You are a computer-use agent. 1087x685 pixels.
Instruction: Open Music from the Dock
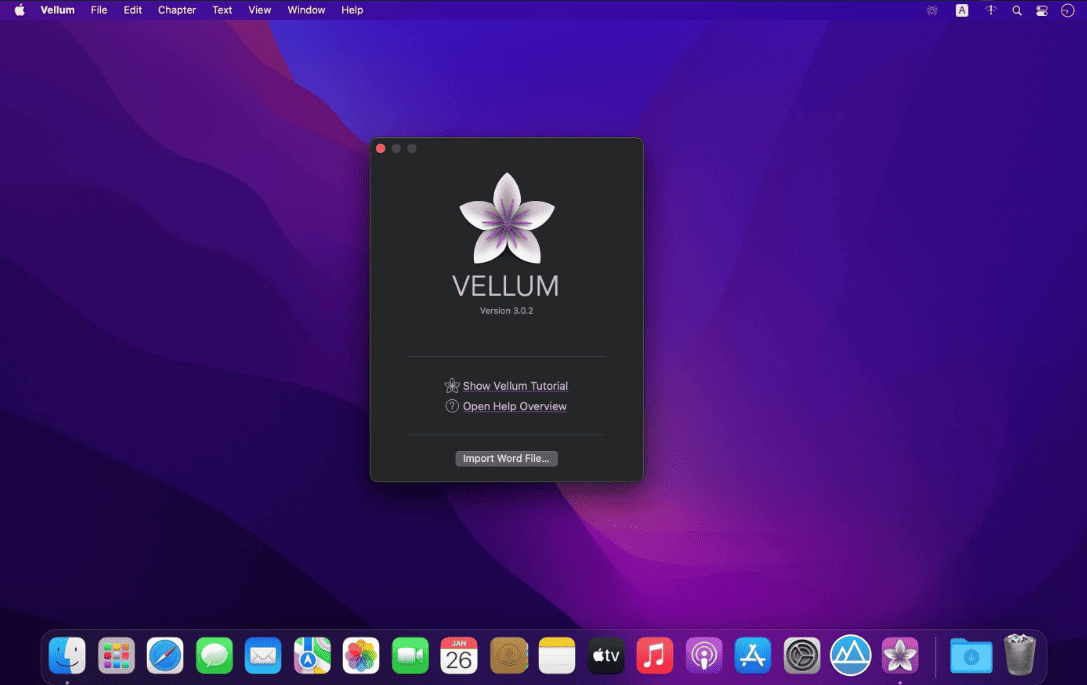[654, 655]
